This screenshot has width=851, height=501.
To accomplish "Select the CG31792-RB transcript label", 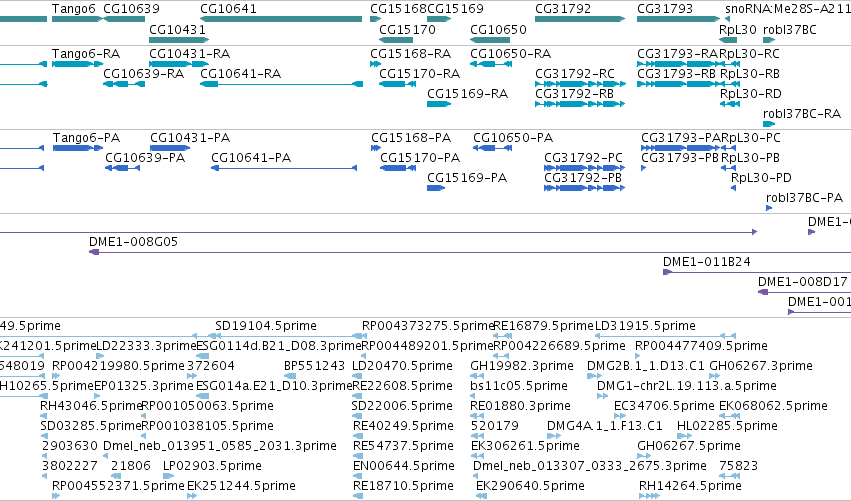I will (574, 94).
